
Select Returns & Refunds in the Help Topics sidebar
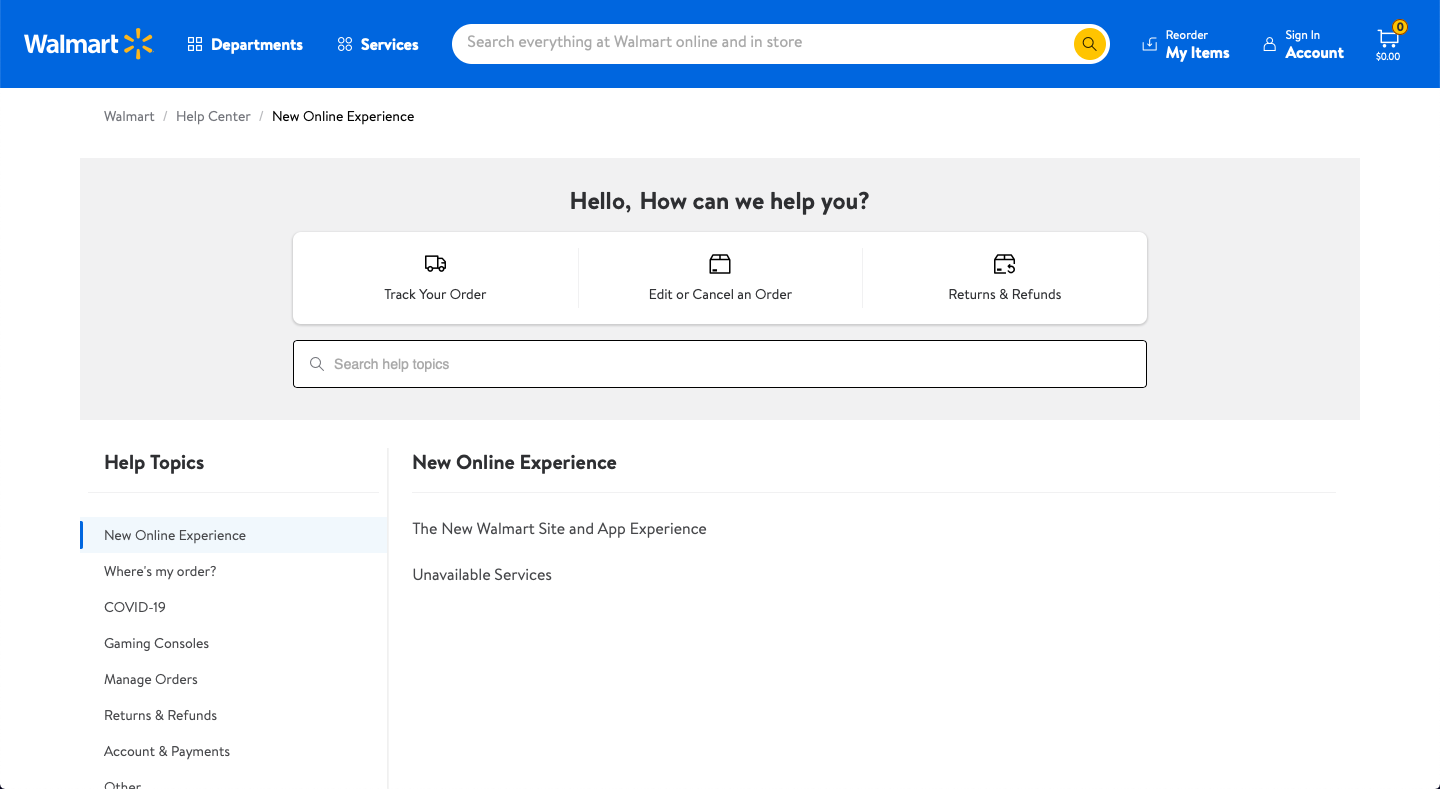(x=160, y=715)
